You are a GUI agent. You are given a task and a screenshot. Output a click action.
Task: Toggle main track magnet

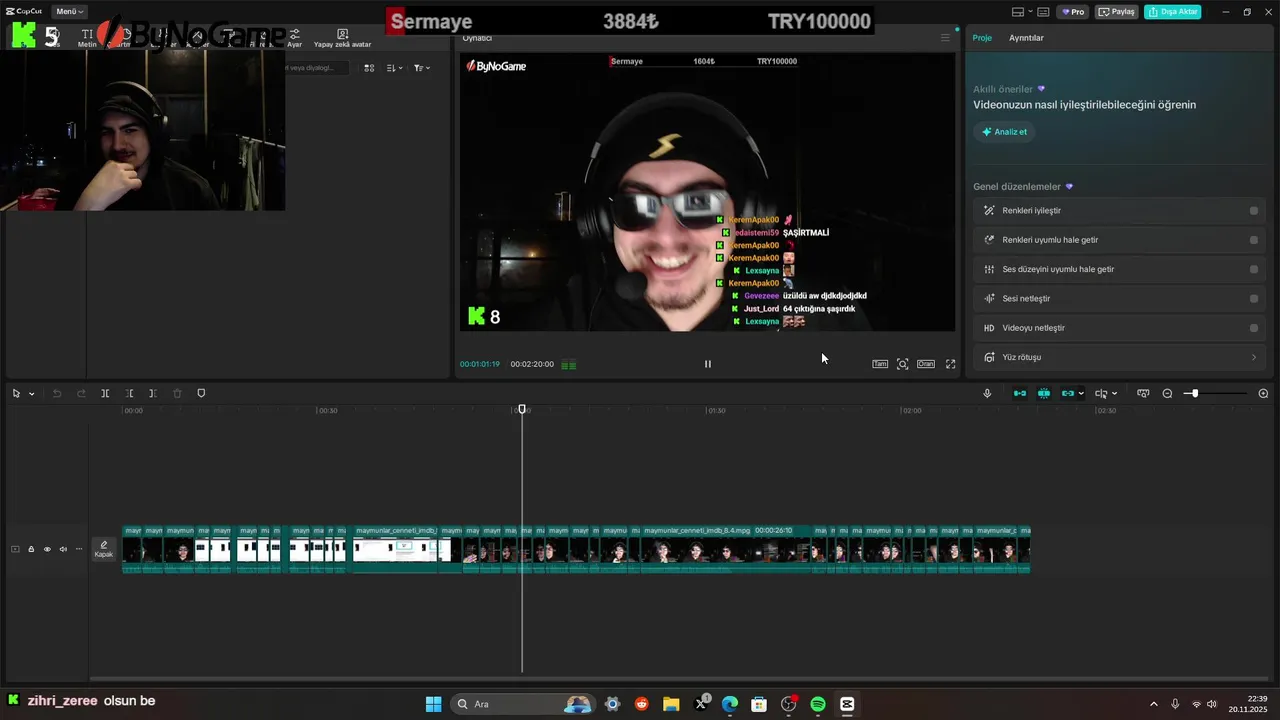coord(1020,393)
